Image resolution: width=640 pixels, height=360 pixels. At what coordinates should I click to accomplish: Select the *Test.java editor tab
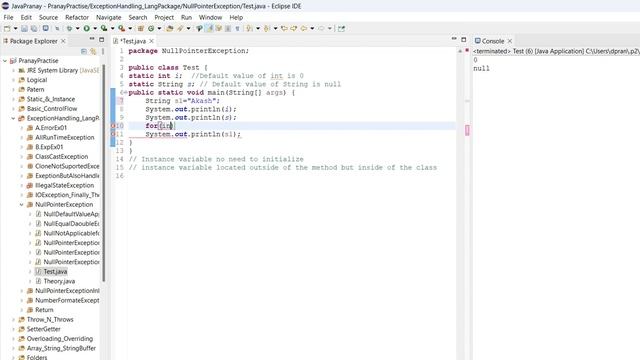(133, 41)
